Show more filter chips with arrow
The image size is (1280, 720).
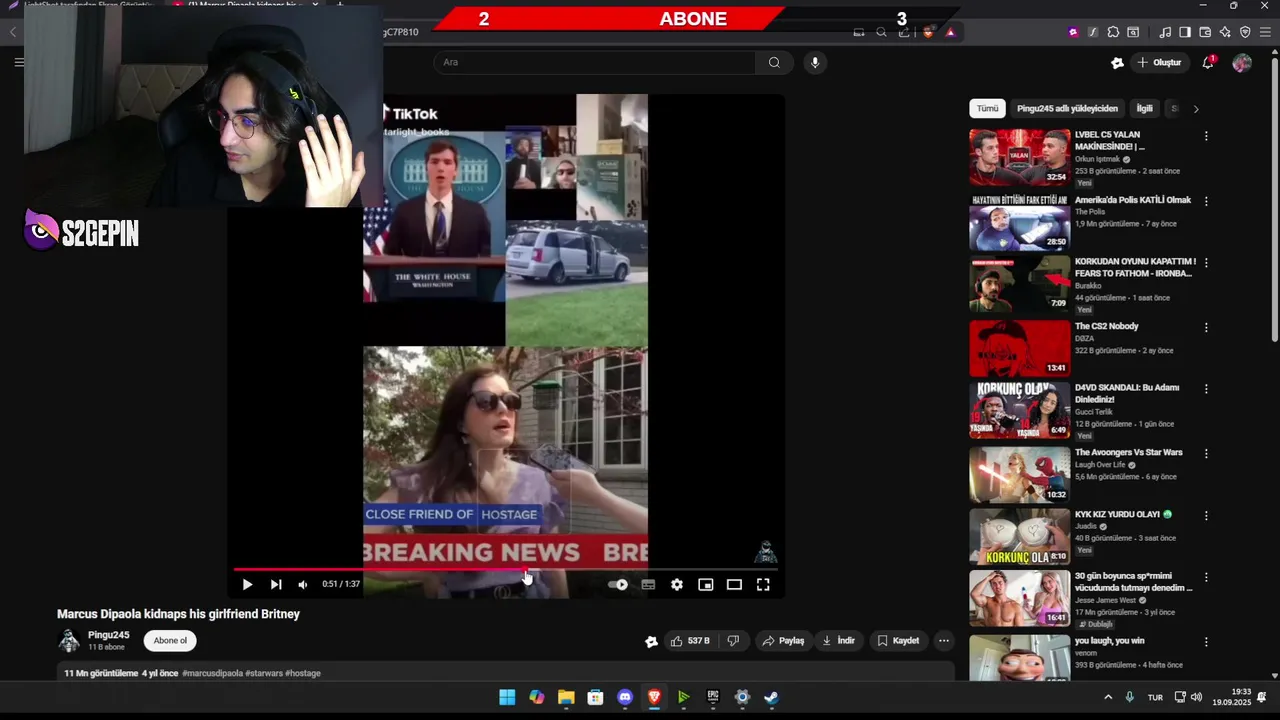point(1196,108)
